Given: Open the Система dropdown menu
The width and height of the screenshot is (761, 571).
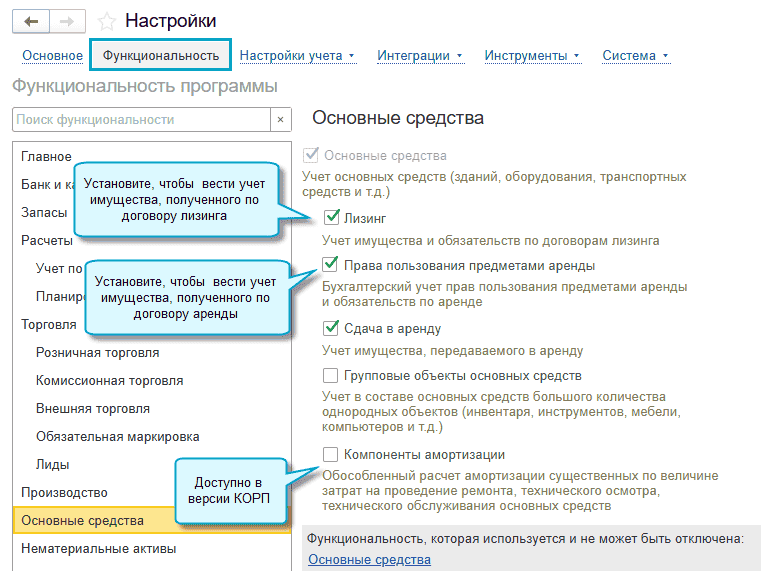Looking at the screenshot, I should tap(635, 56).
